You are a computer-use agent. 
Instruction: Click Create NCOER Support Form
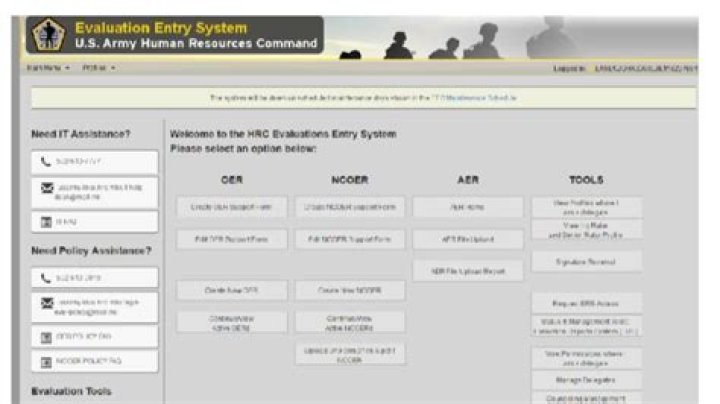coord(350,207)
